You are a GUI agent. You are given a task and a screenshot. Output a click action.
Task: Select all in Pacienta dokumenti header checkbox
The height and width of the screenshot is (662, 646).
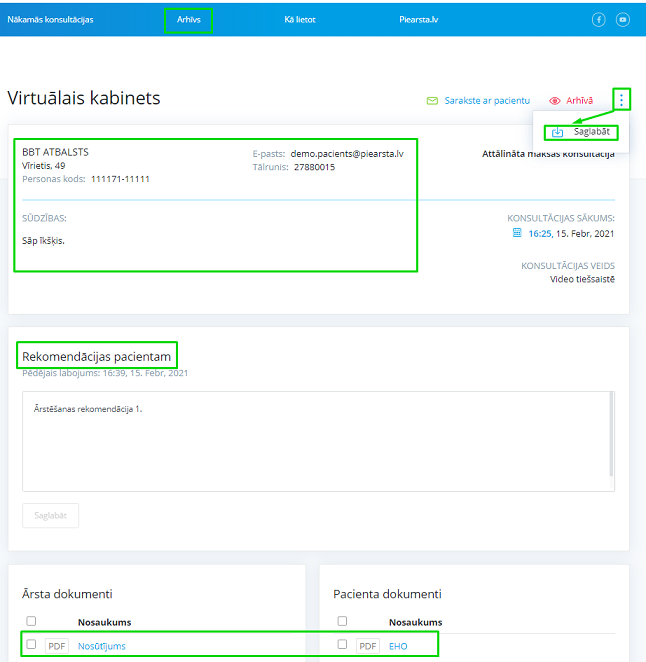pyautogui.click(x=342, y=621)
